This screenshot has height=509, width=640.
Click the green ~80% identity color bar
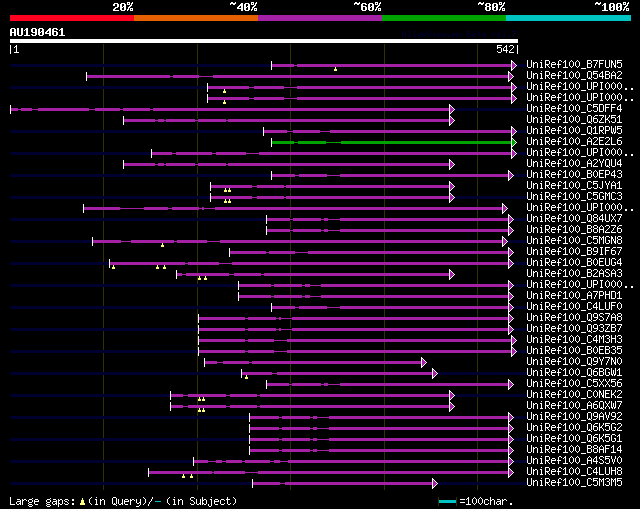(444, 18)
